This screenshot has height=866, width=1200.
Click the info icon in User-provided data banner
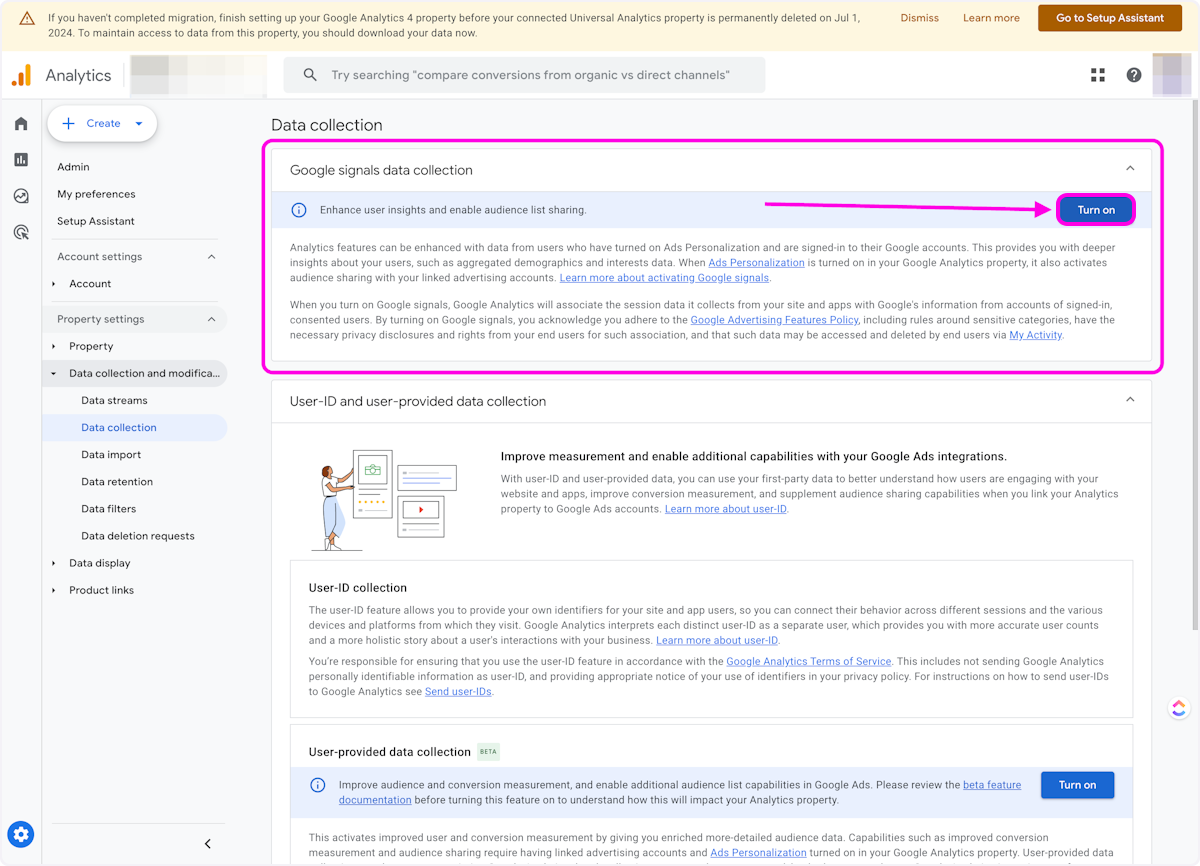pyautogui.click(x=318, y=785)
